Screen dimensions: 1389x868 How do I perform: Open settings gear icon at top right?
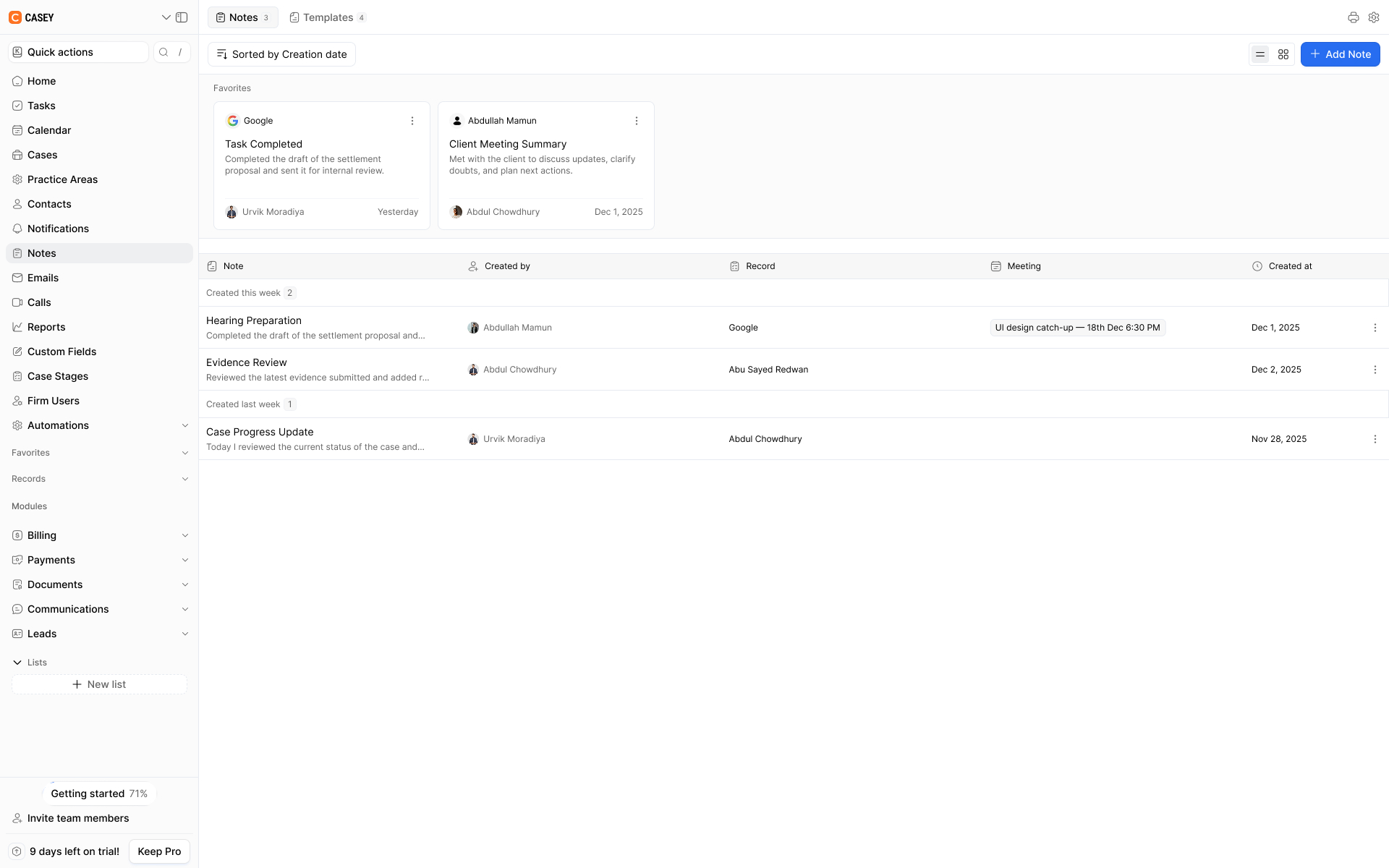[1373, 17]
